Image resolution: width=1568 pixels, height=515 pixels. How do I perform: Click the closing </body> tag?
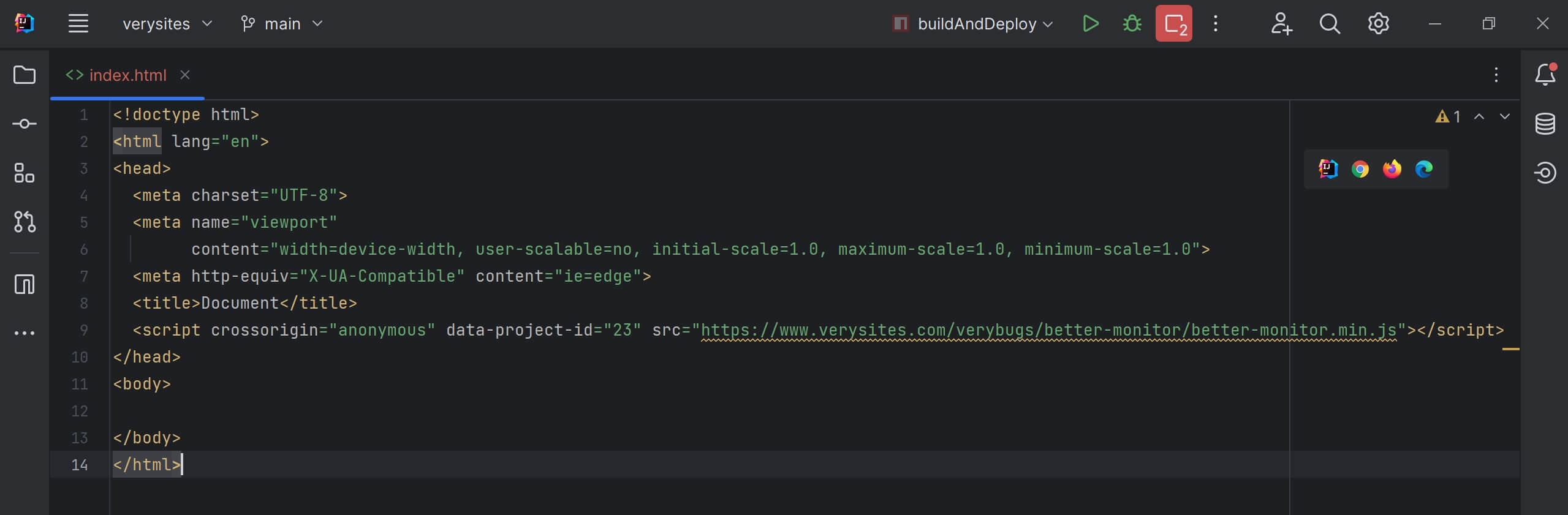pyautogui.click(x=147, y=438)
